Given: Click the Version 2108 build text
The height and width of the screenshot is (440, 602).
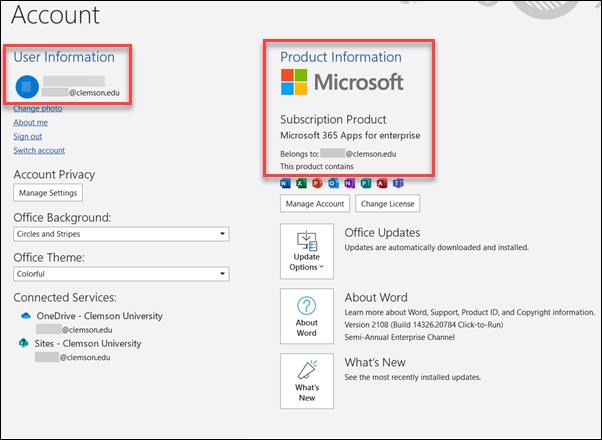Looking at the screenshot, I should (x=423, y=325).
